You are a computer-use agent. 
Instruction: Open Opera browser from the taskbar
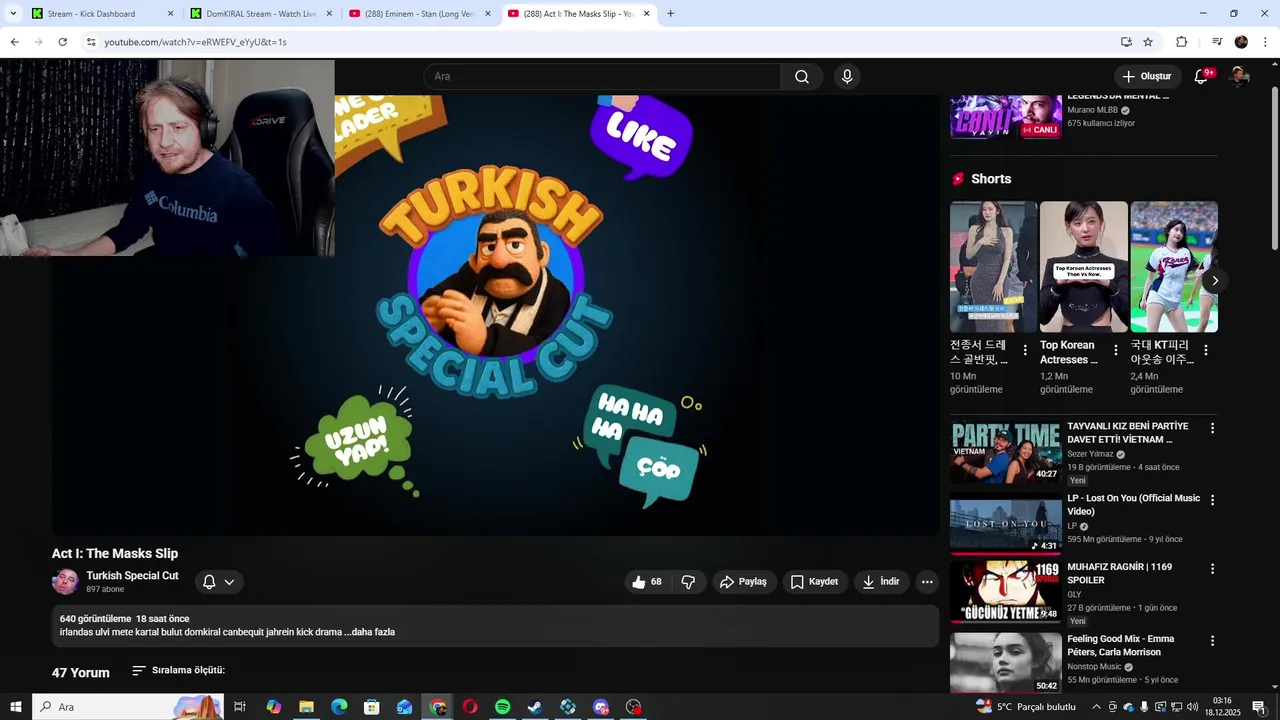tap(470, 707)
